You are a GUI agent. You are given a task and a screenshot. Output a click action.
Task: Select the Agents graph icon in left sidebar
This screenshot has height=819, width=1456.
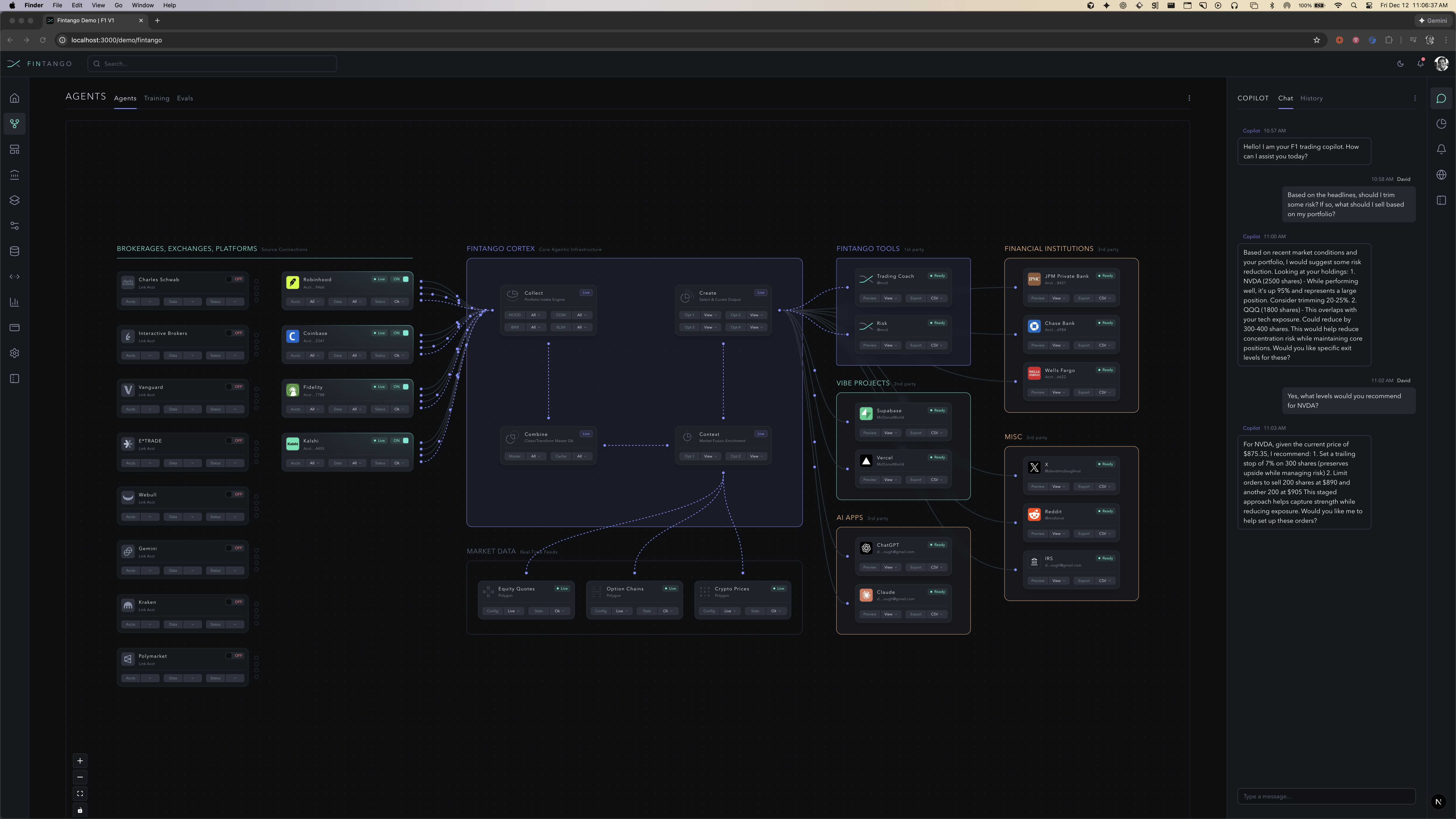pyautogui.click(x=15, y=124)
